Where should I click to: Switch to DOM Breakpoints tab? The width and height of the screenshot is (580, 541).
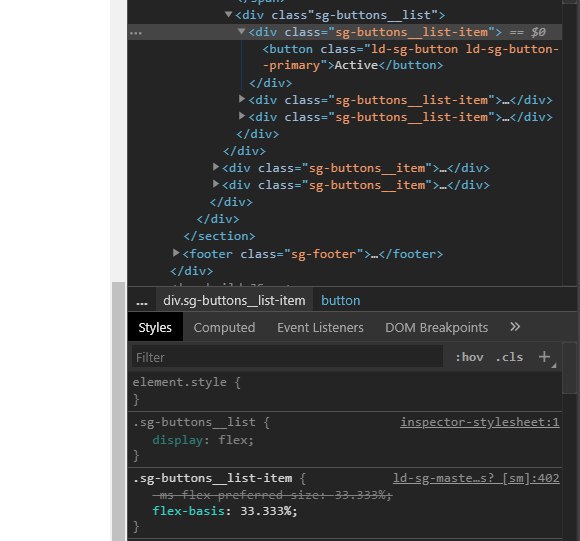tap(436, 327)
